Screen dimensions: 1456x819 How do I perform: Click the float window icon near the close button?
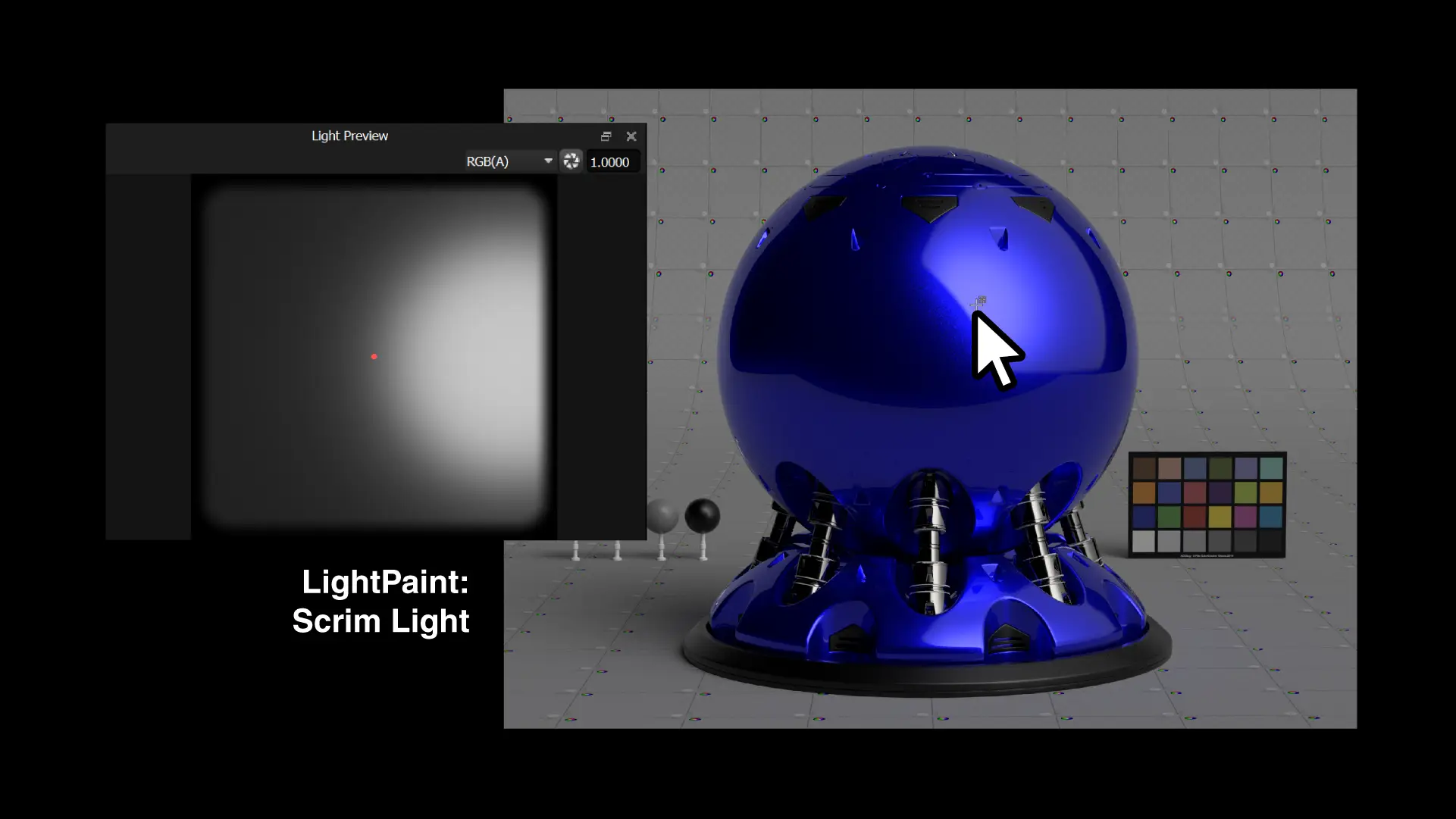606,136
